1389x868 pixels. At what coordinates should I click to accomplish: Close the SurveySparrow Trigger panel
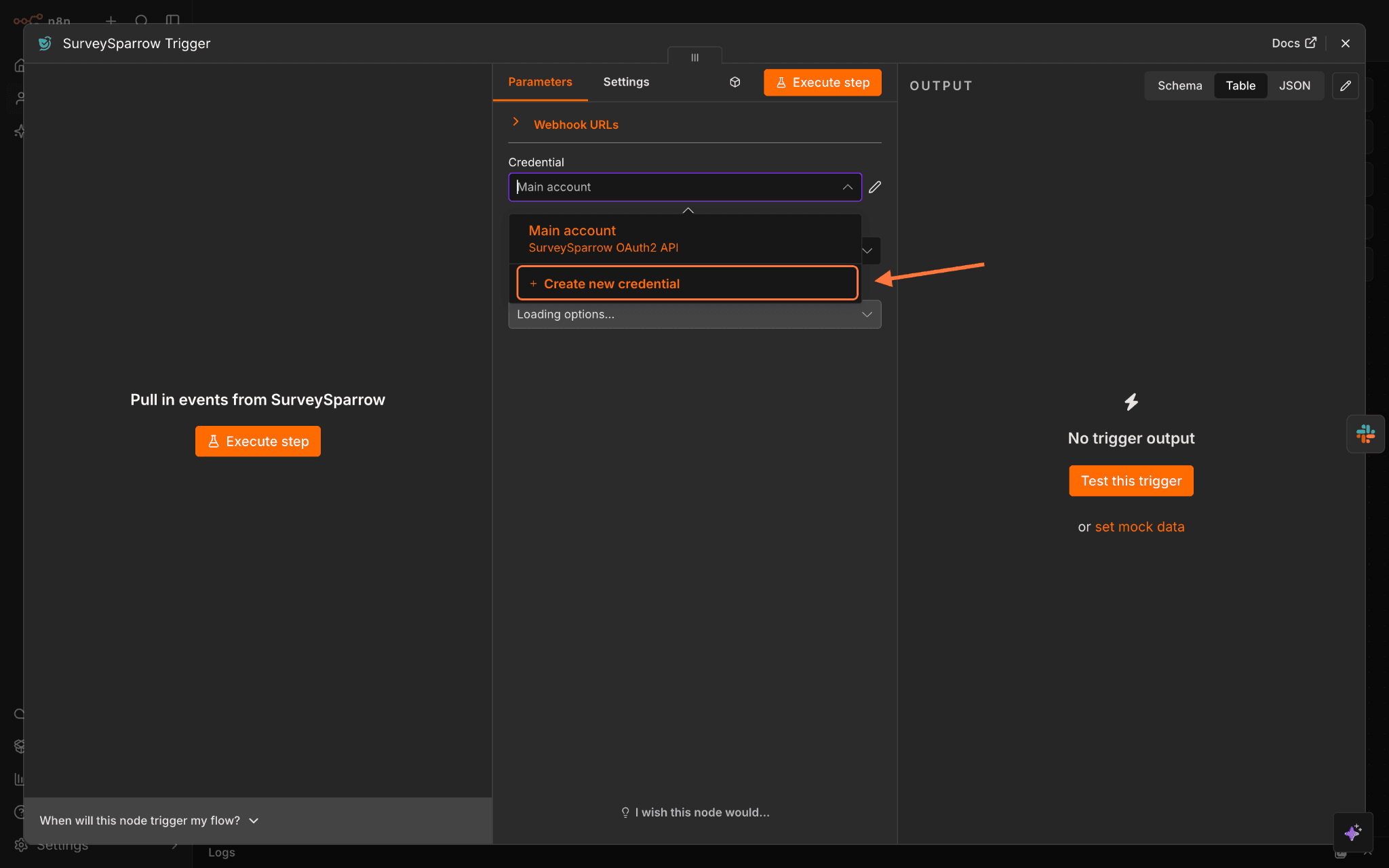coord(1346,43)
